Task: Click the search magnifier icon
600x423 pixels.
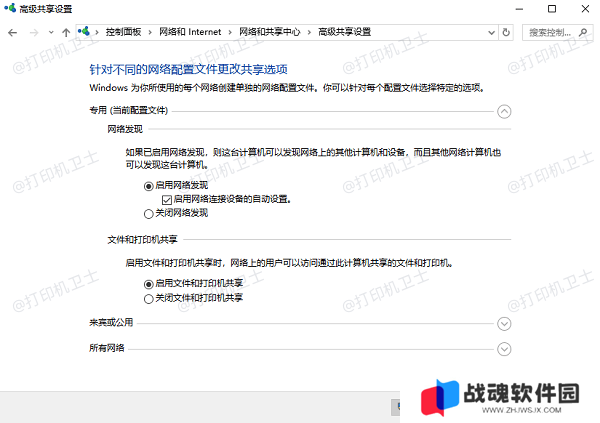Action: (583, 33)
